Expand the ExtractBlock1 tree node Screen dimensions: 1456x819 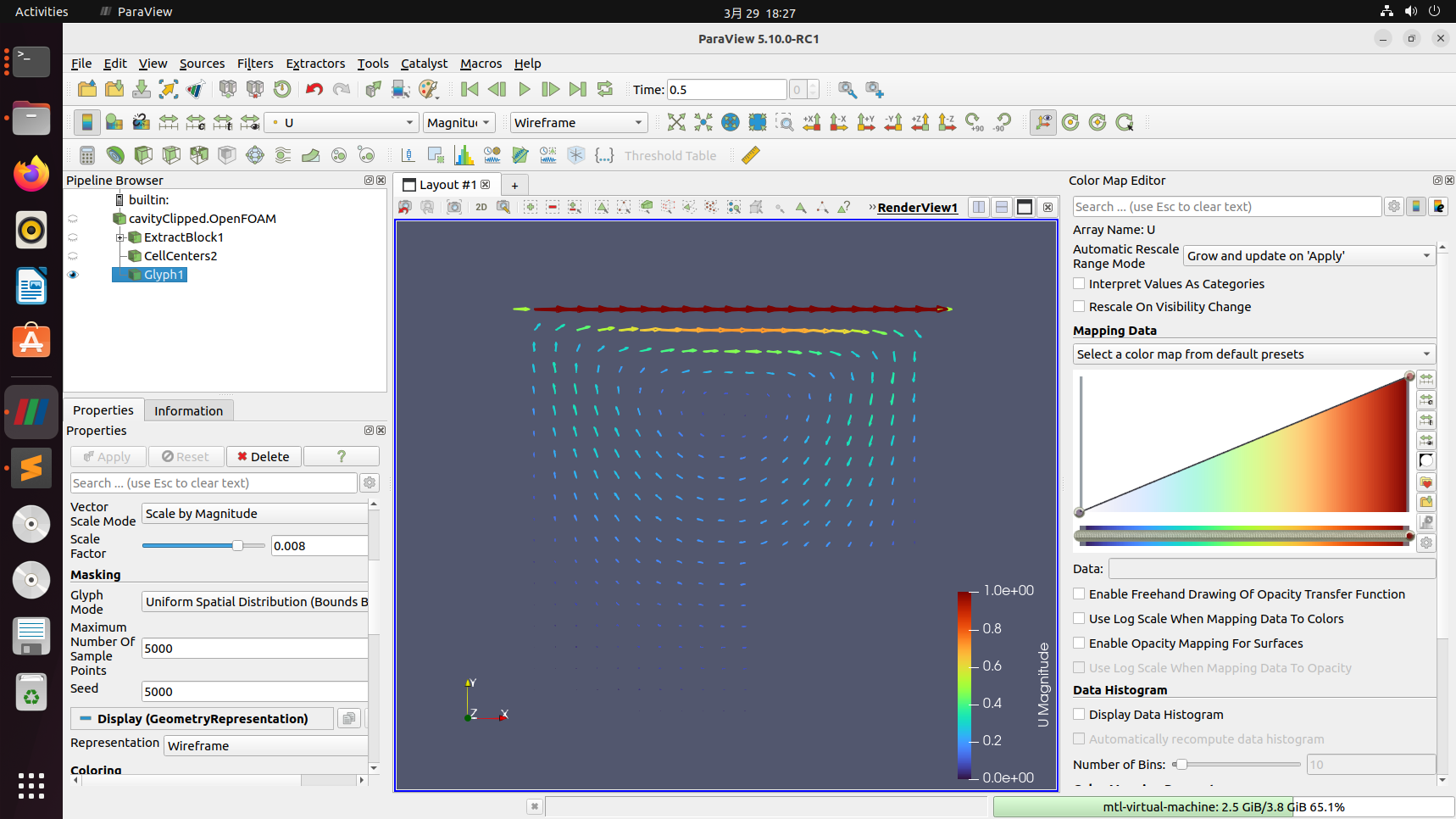click(x=120, y=237)
